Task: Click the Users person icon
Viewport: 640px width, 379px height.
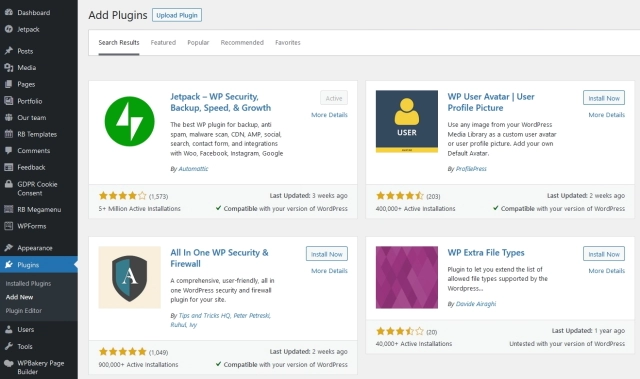Action: (x=9, y=329)
